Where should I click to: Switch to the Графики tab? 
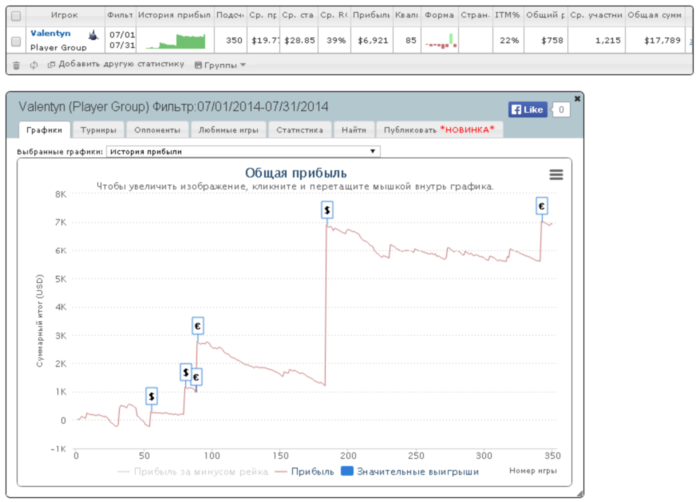[44, 130]
